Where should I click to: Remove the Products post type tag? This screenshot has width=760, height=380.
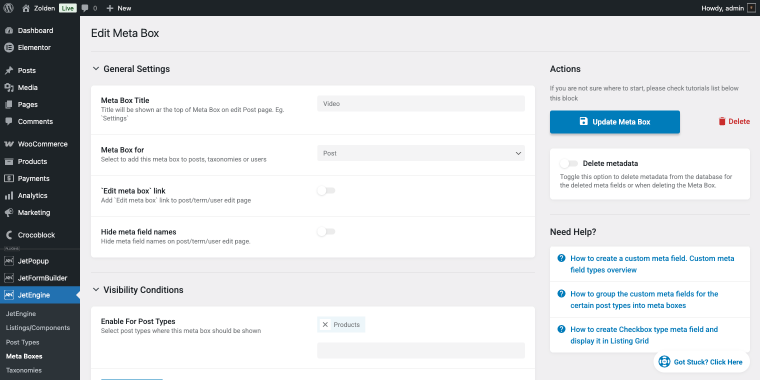(x=325, y=325)
